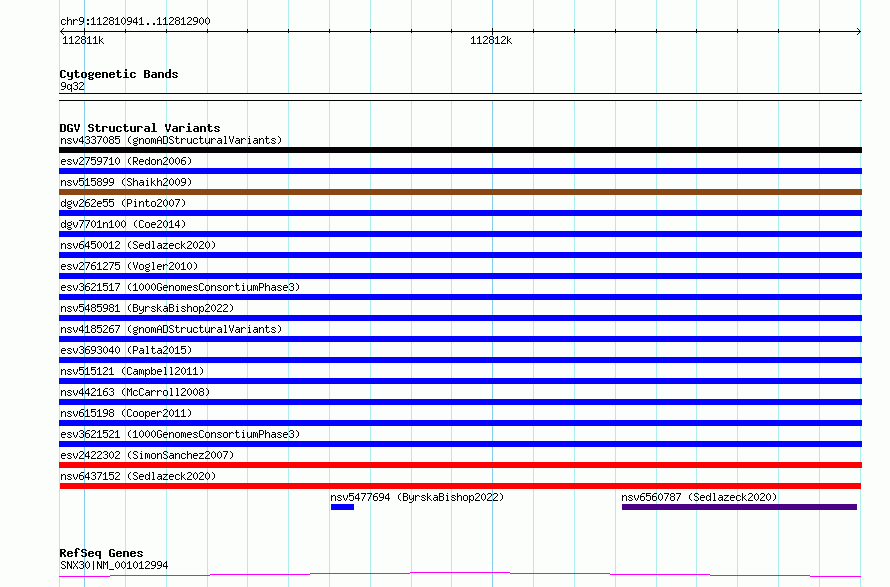
Task: Click the blue nsv6450012 variant bar
Action: pyautogui.click(x=460, y=255)
